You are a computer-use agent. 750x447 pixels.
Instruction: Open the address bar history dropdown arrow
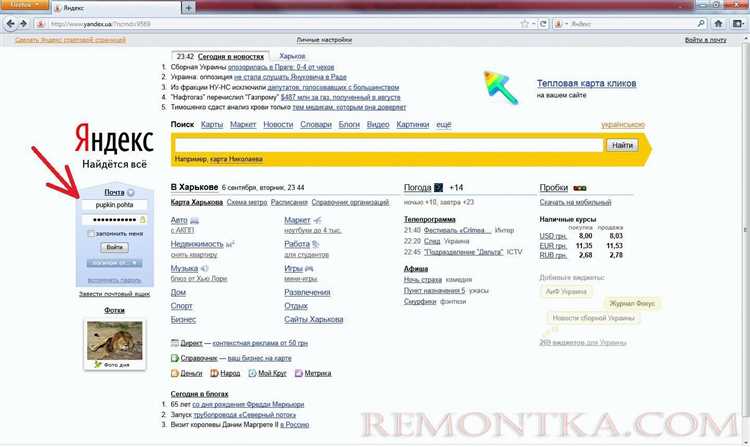coord(534,23)
